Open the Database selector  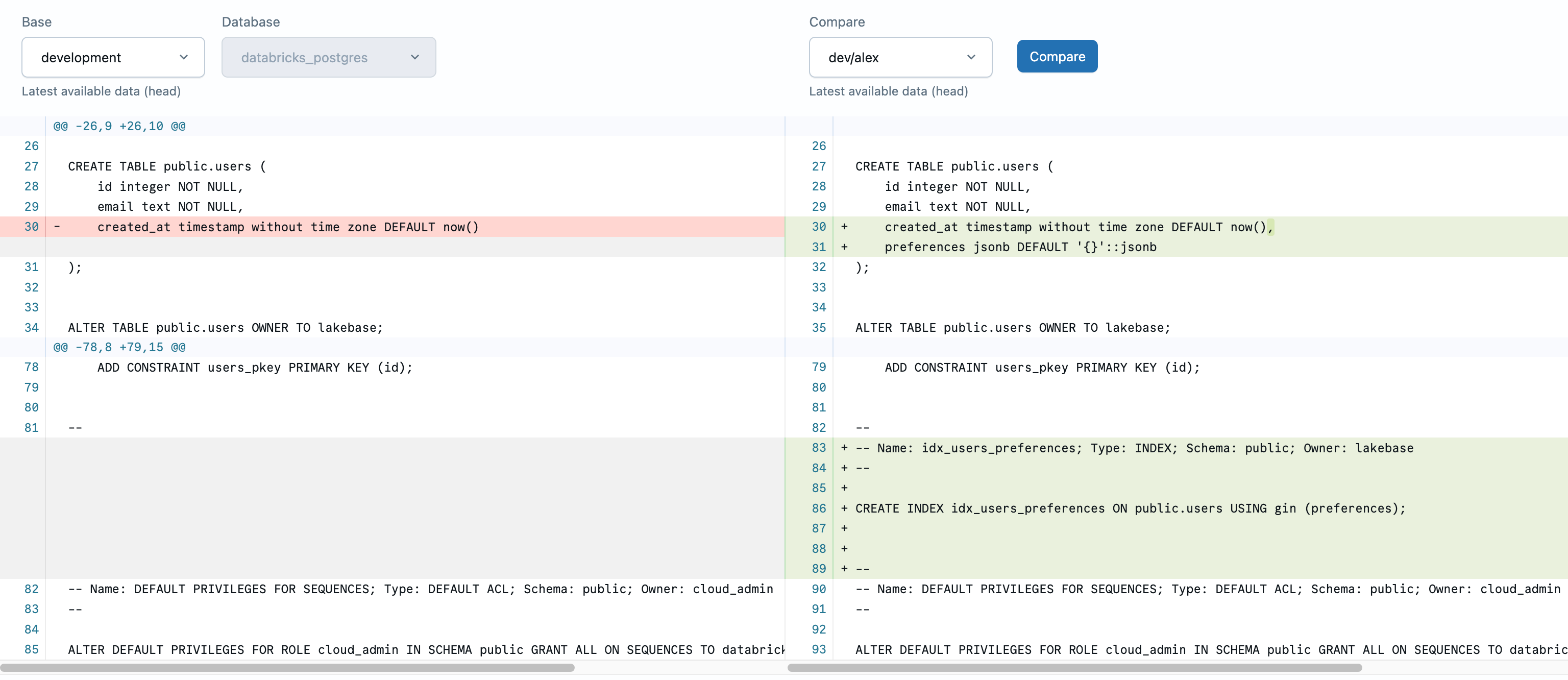tap(328, 57)
